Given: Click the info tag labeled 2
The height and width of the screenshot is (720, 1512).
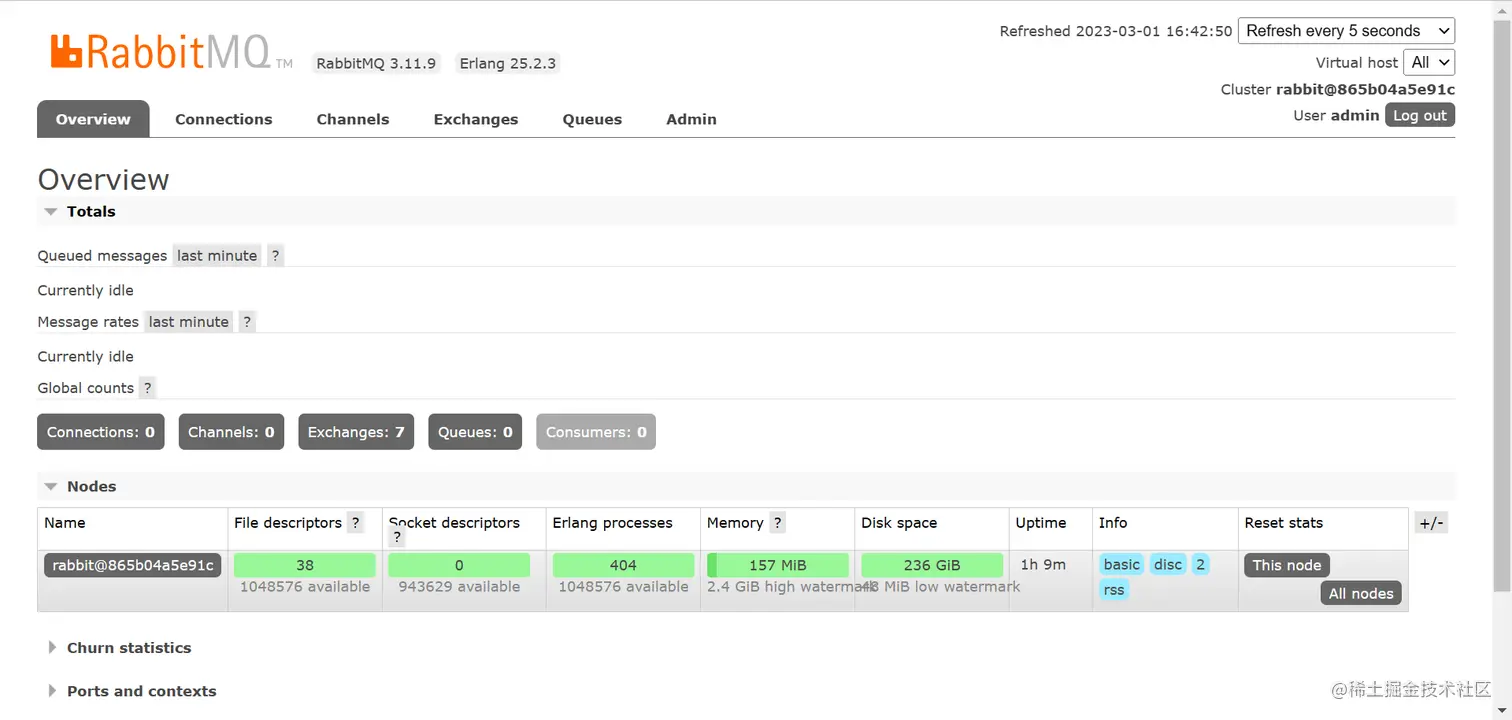Looking at the screenshot, I should tap(1200, 565).
